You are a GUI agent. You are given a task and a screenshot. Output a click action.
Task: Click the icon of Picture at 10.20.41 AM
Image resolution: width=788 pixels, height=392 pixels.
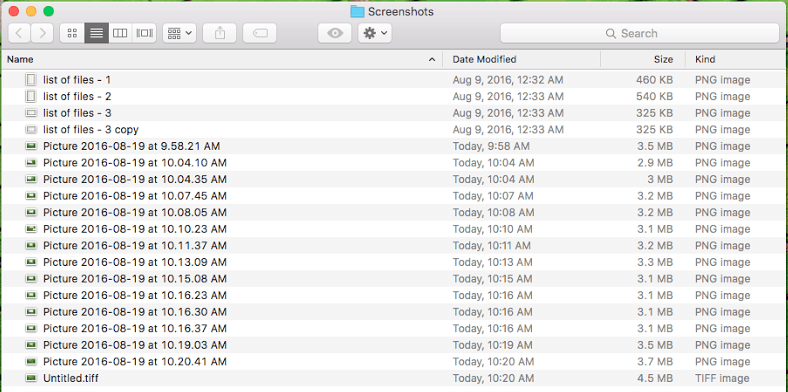pos(31,361)
